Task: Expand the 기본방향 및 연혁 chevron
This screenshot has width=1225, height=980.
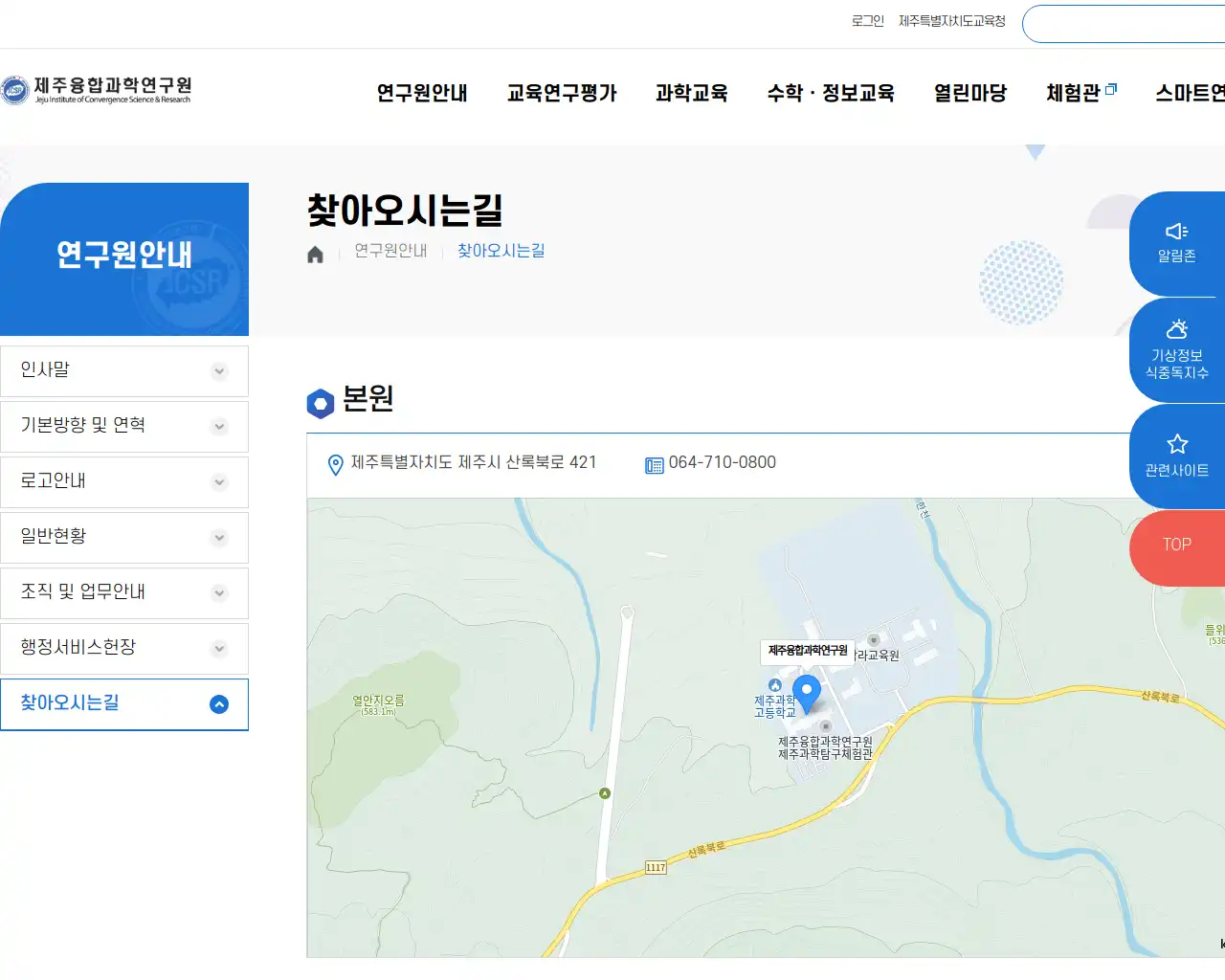Action: point(219,427)
